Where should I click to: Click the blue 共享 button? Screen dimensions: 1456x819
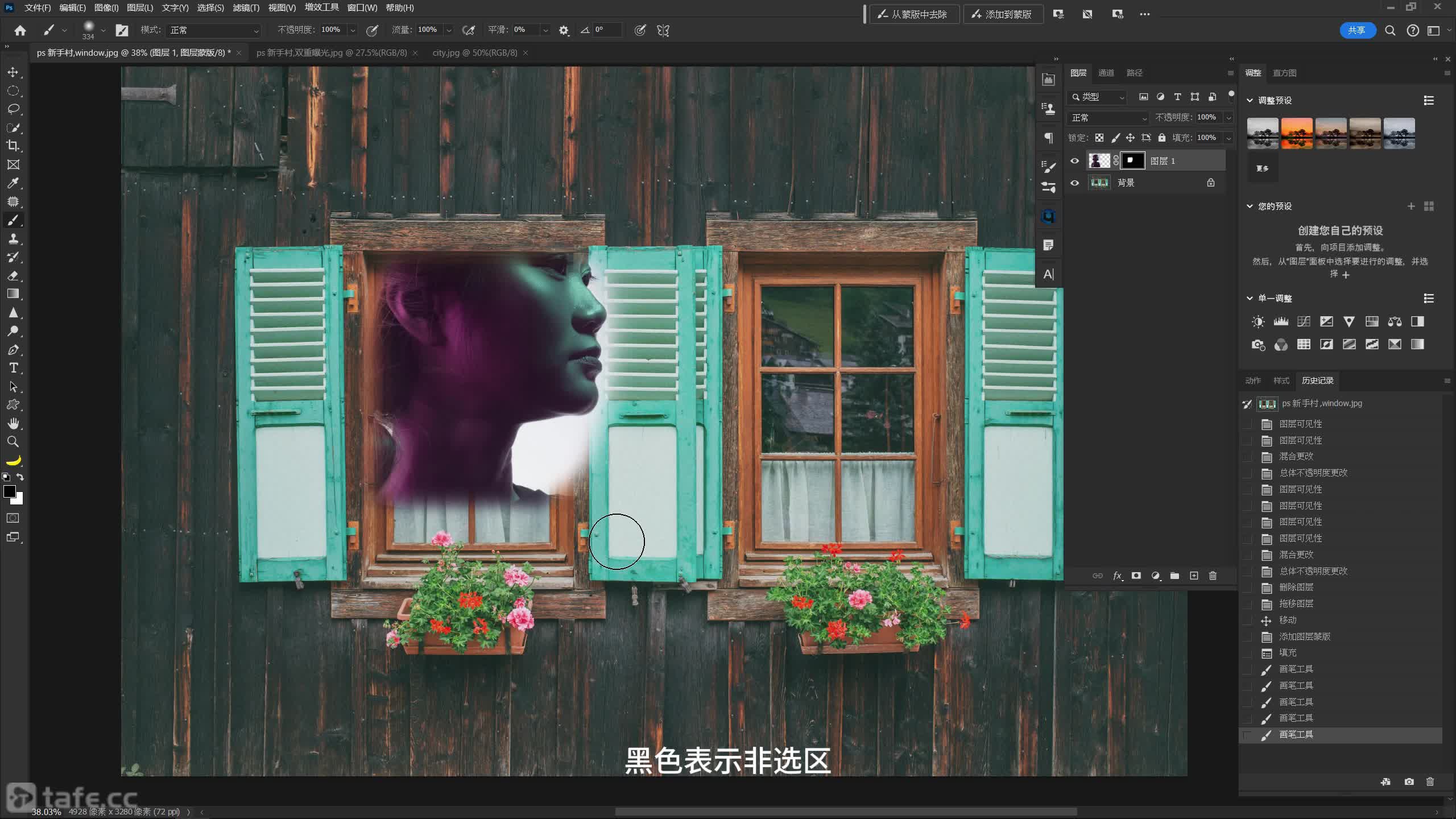[x=1356, y=30]
